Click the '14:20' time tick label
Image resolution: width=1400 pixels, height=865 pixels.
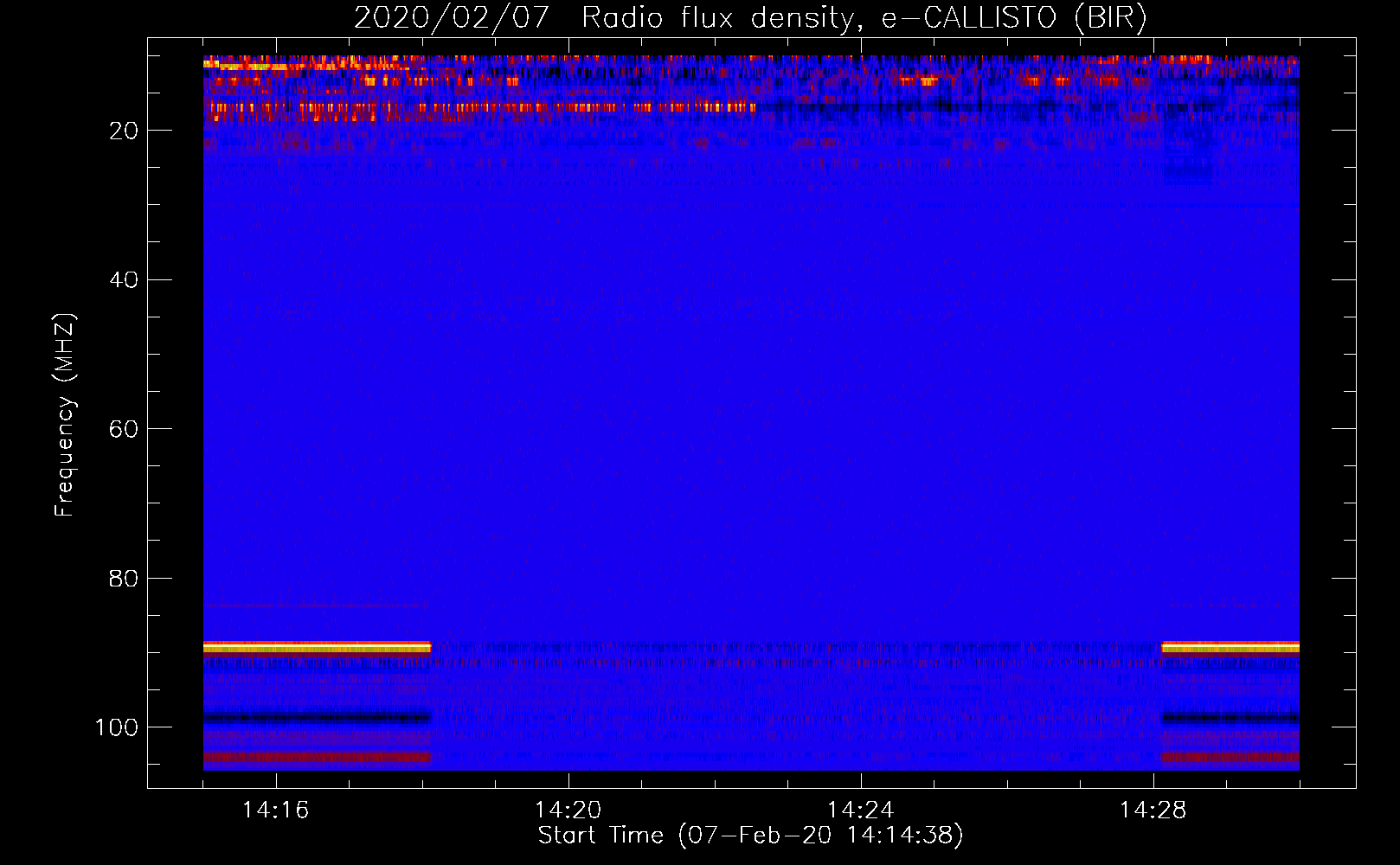click(568, 811)
